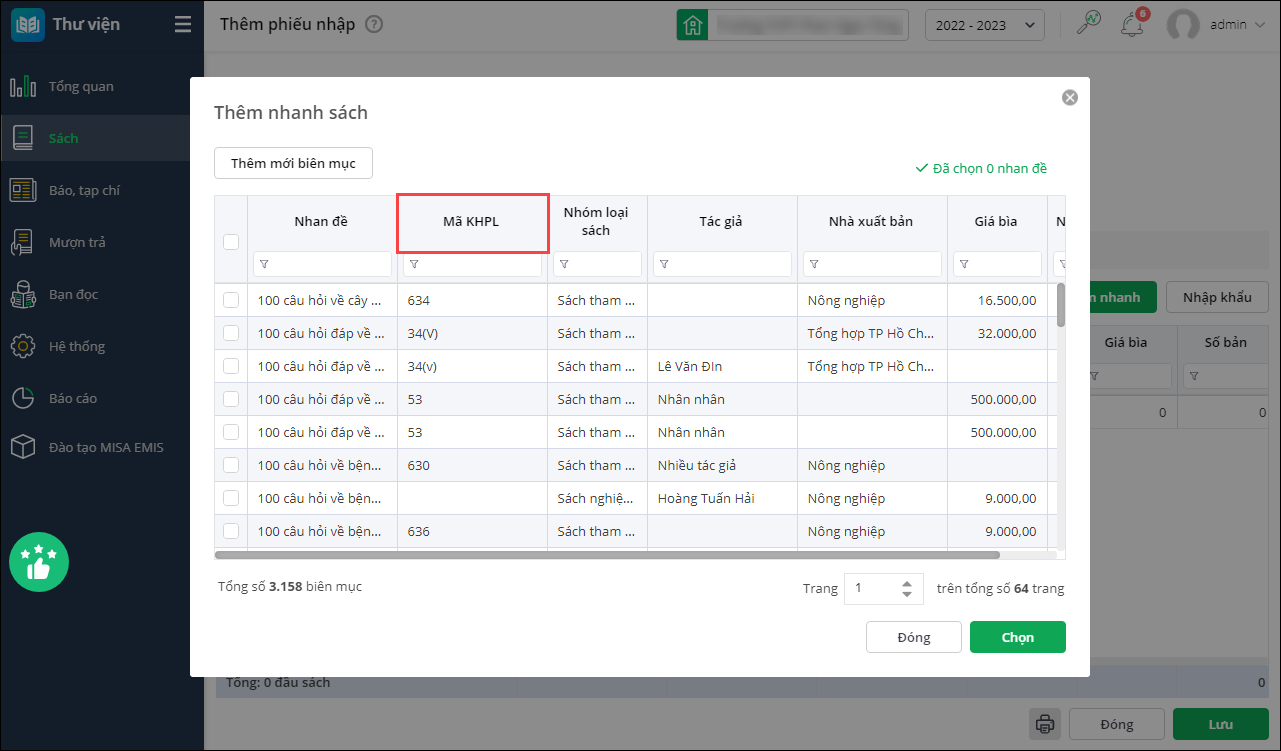
Task: Click the Hệ thống gear icon
Action: [23, 347]
